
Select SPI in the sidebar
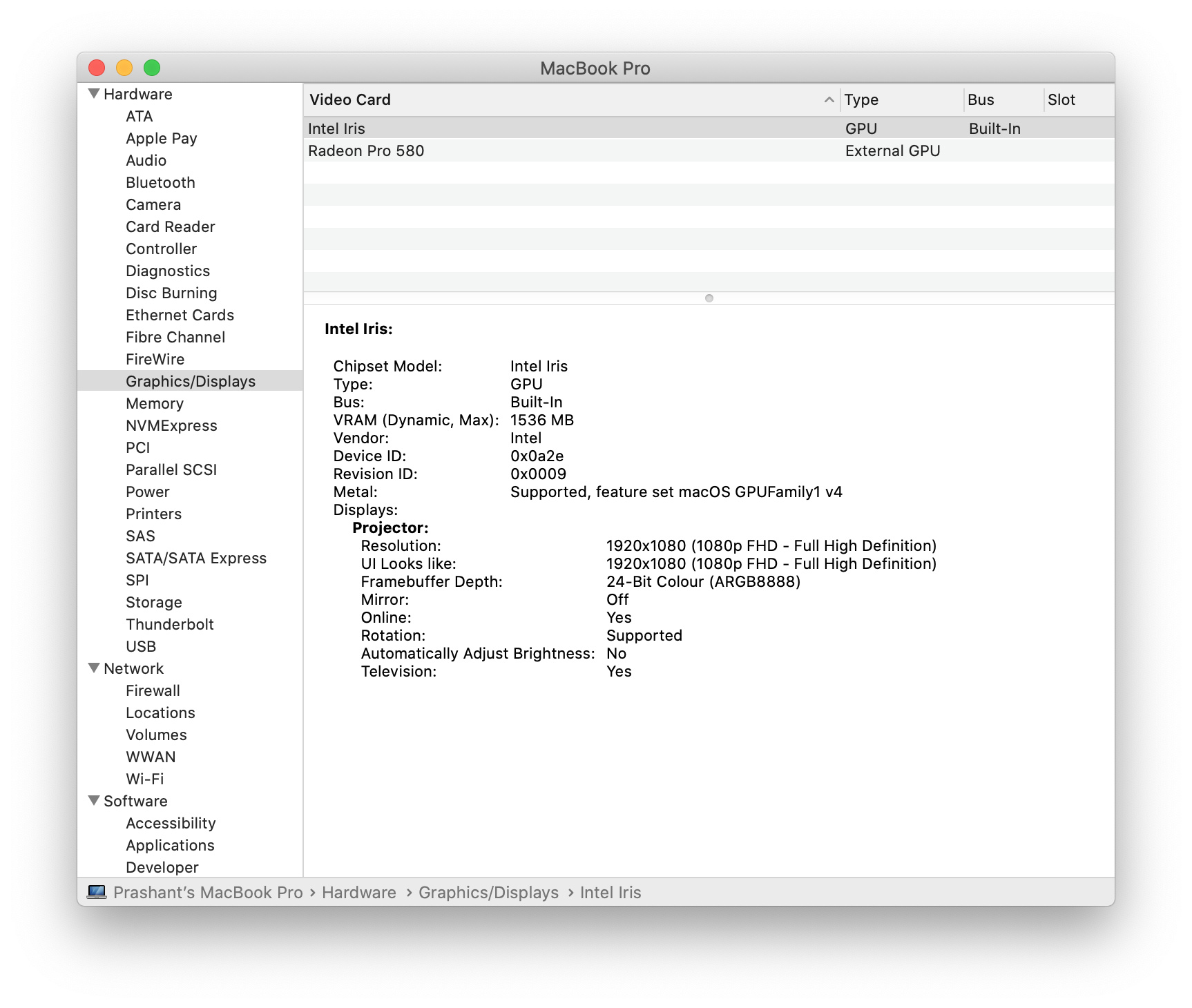[137, 580]
